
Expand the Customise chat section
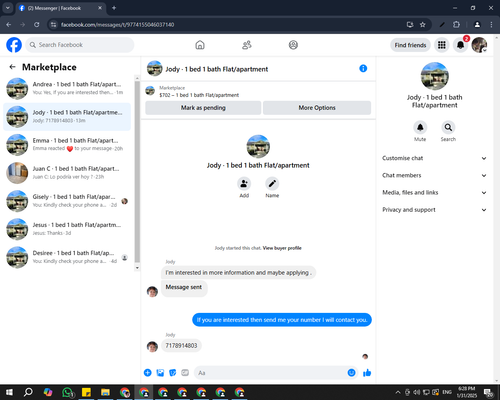tap(434, 158)
